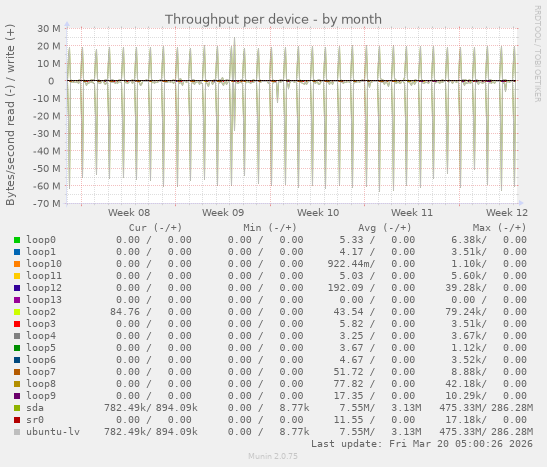Click the Max (-/+) column header
The width and height of the screenshot is (547, 467).
499,228
